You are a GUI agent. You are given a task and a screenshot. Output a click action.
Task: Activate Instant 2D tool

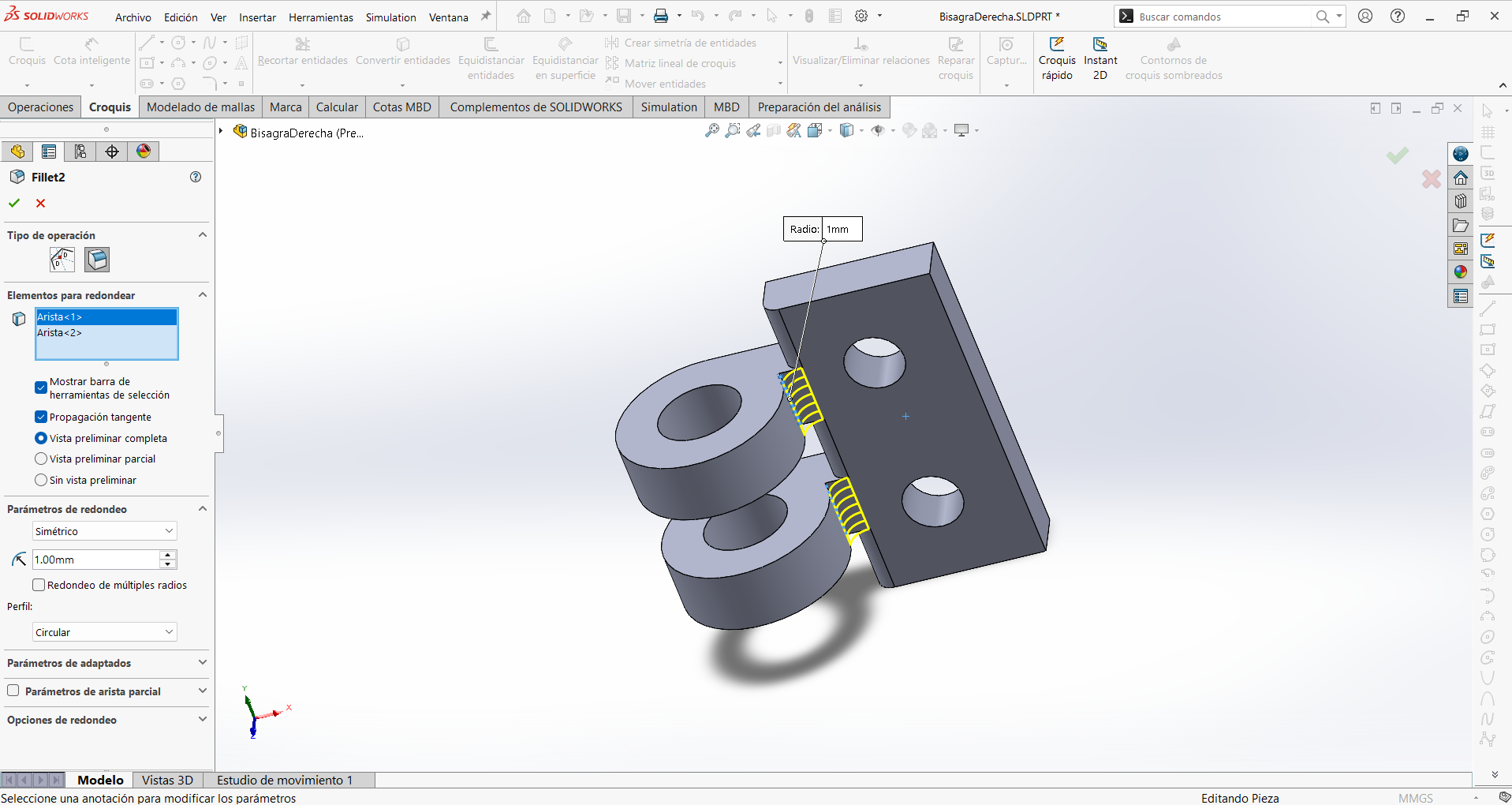click(1100, 59)
